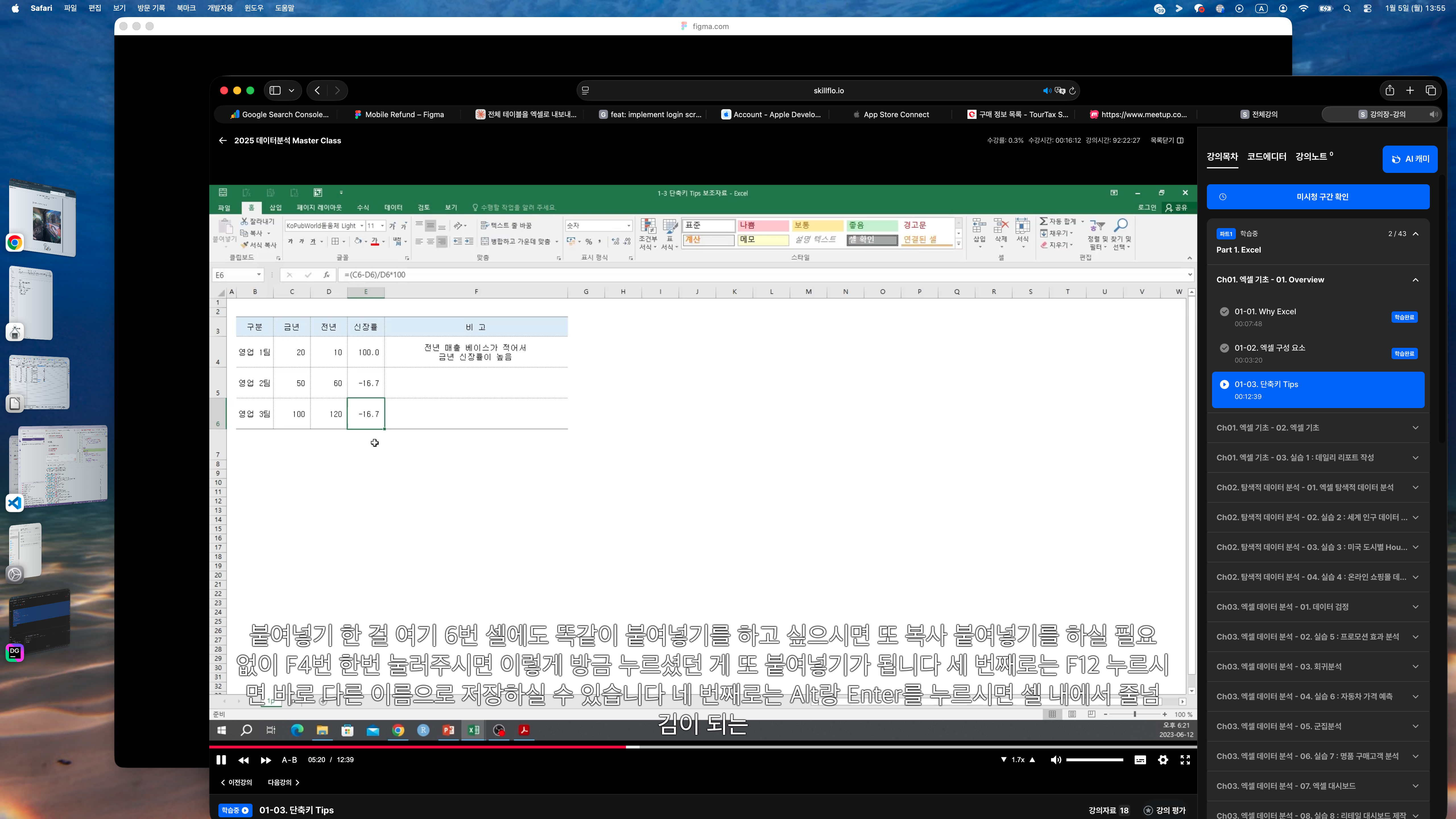Lower playback speed with the down triangle
This screenshot has width=1456, height=819.
tap(1004, 760)
